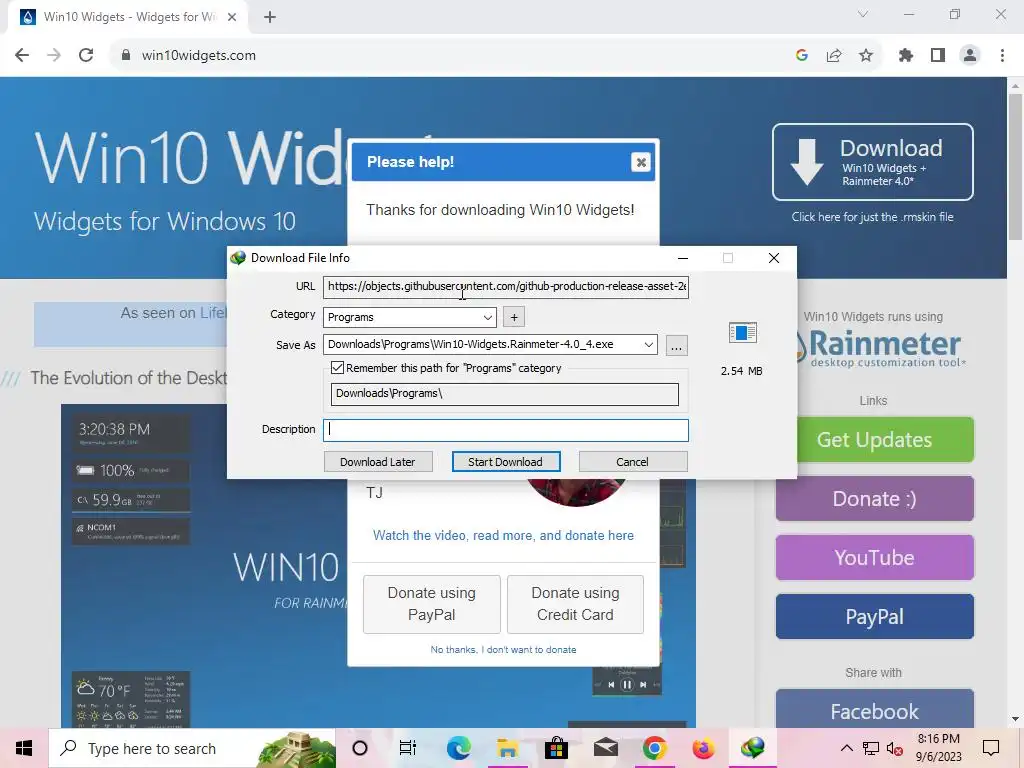Browse for save location with the ellipsis button
This screenshot has height=768, width=1024.
coord(677,345)
